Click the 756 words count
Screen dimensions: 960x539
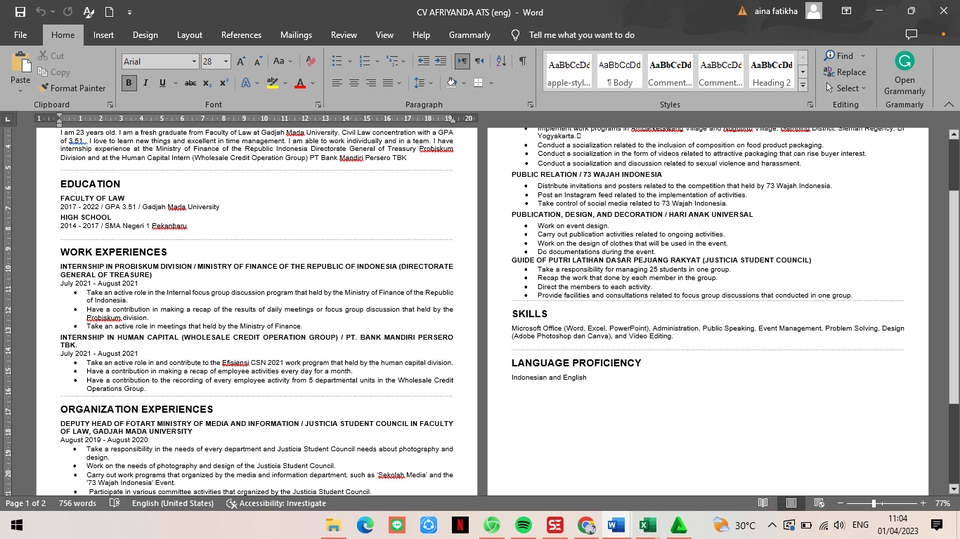[x=77, y=503]
